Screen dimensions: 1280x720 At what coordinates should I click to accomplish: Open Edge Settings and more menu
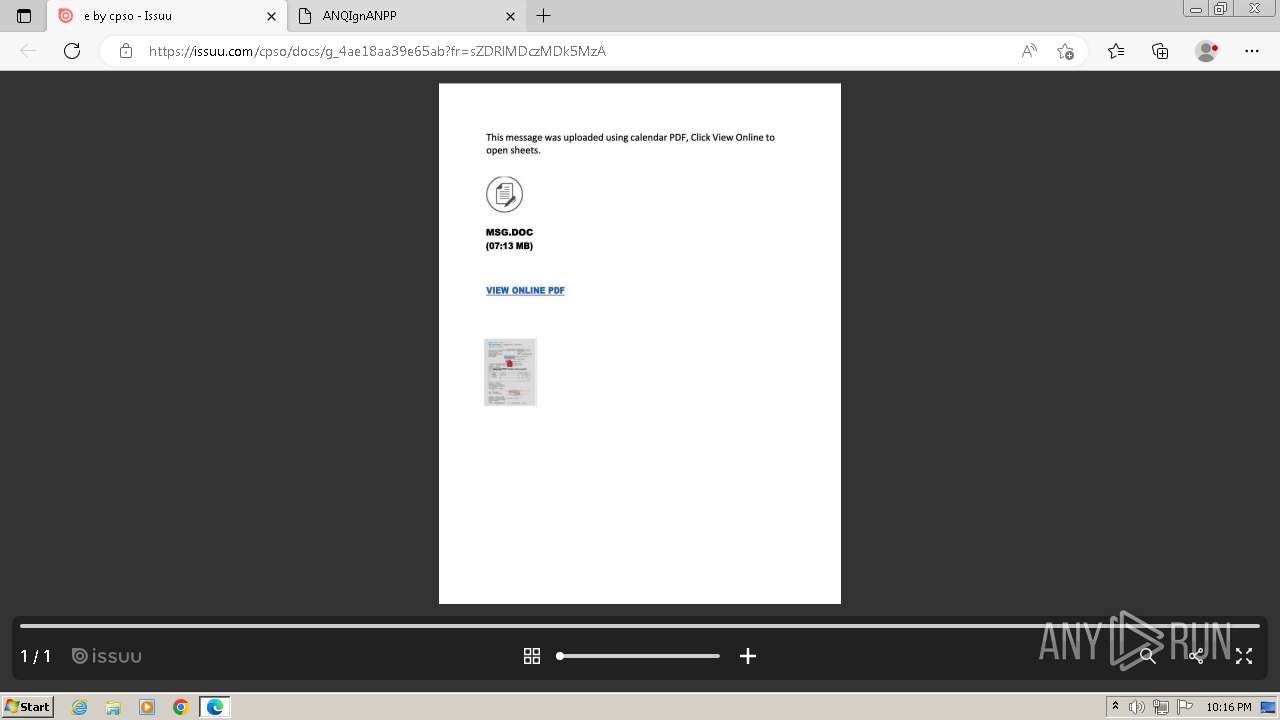point(1251,51)
